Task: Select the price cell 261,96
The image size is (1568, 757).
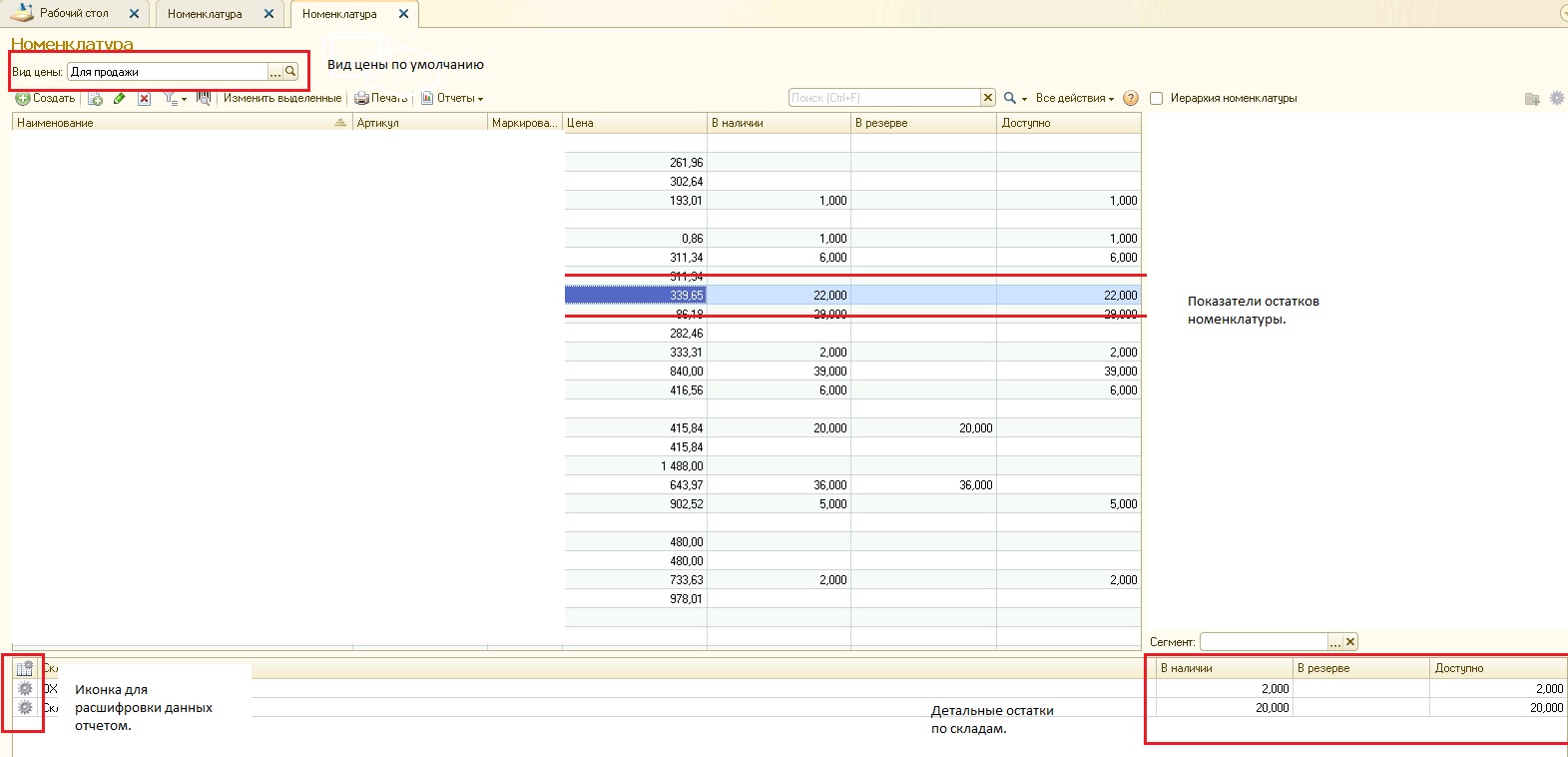Action: [636, 162]
